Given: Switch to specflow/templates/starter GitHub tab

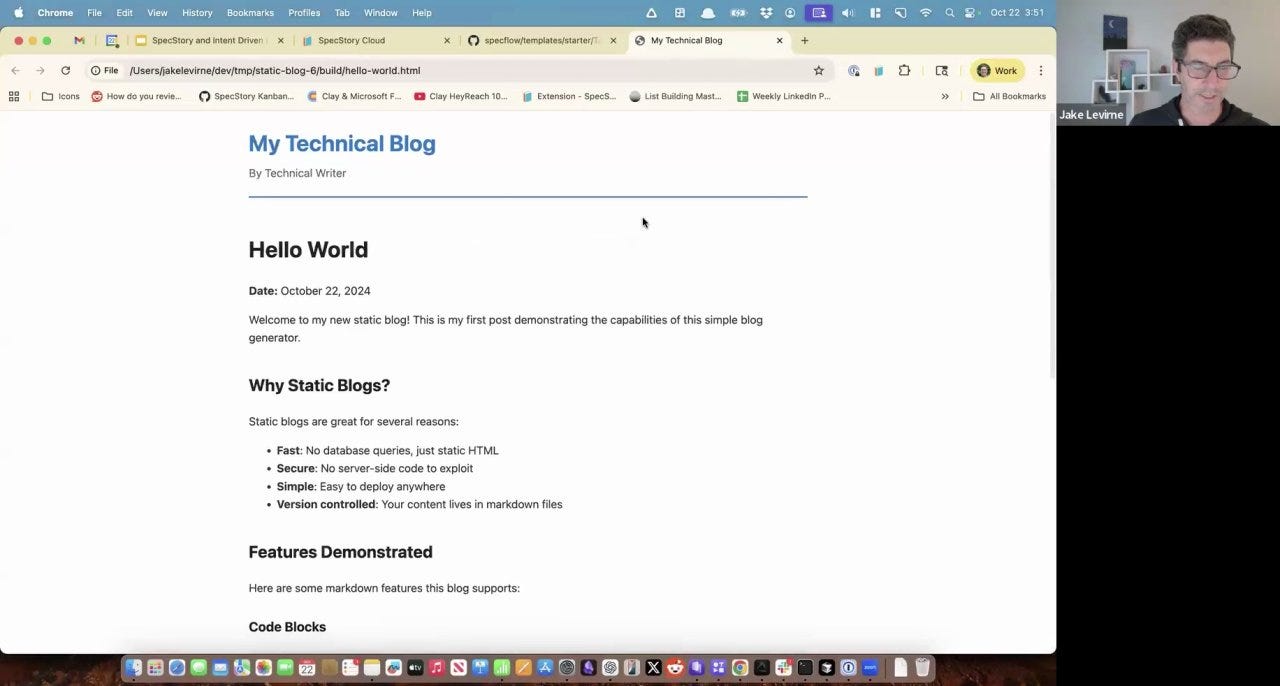Looking at the screenshot, I should [541, 40].
